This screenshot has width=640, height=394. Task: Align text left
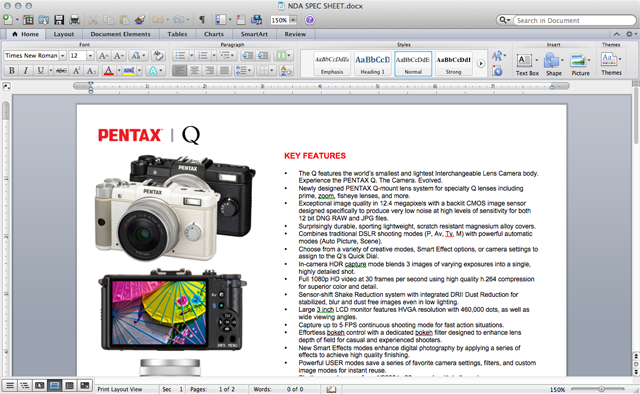179,71
